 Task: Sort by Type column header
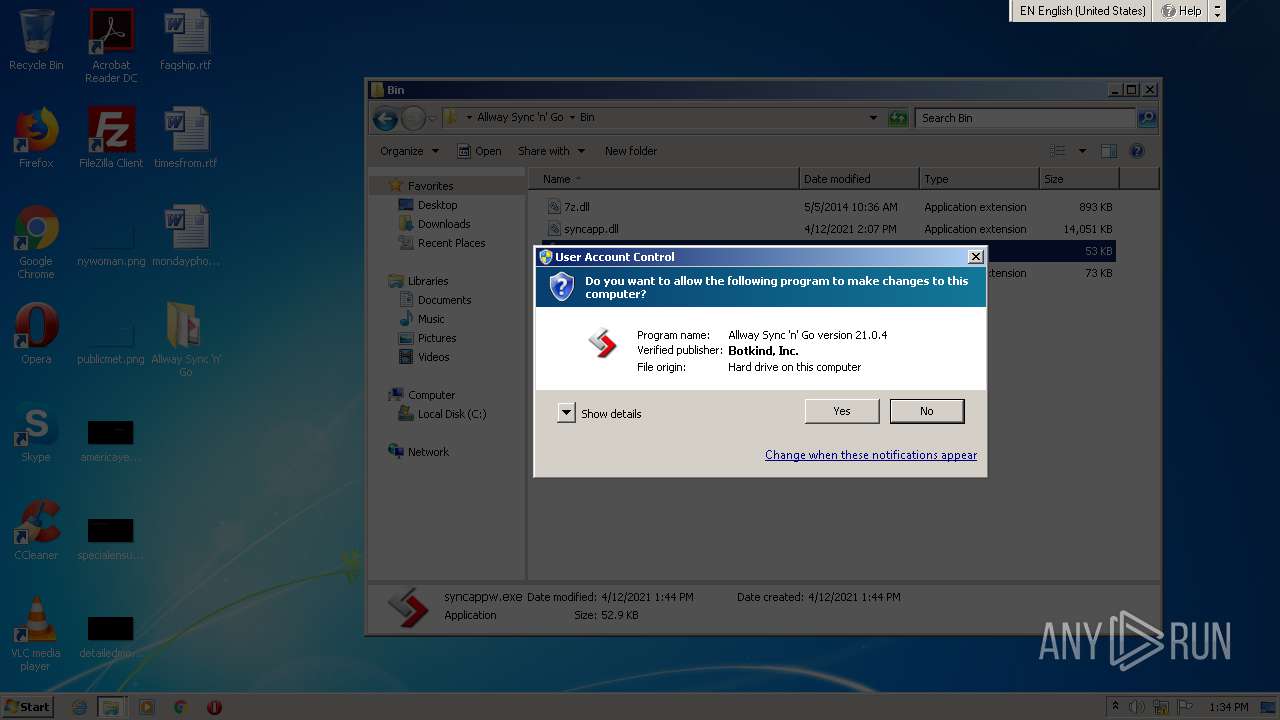click(980, 179)
